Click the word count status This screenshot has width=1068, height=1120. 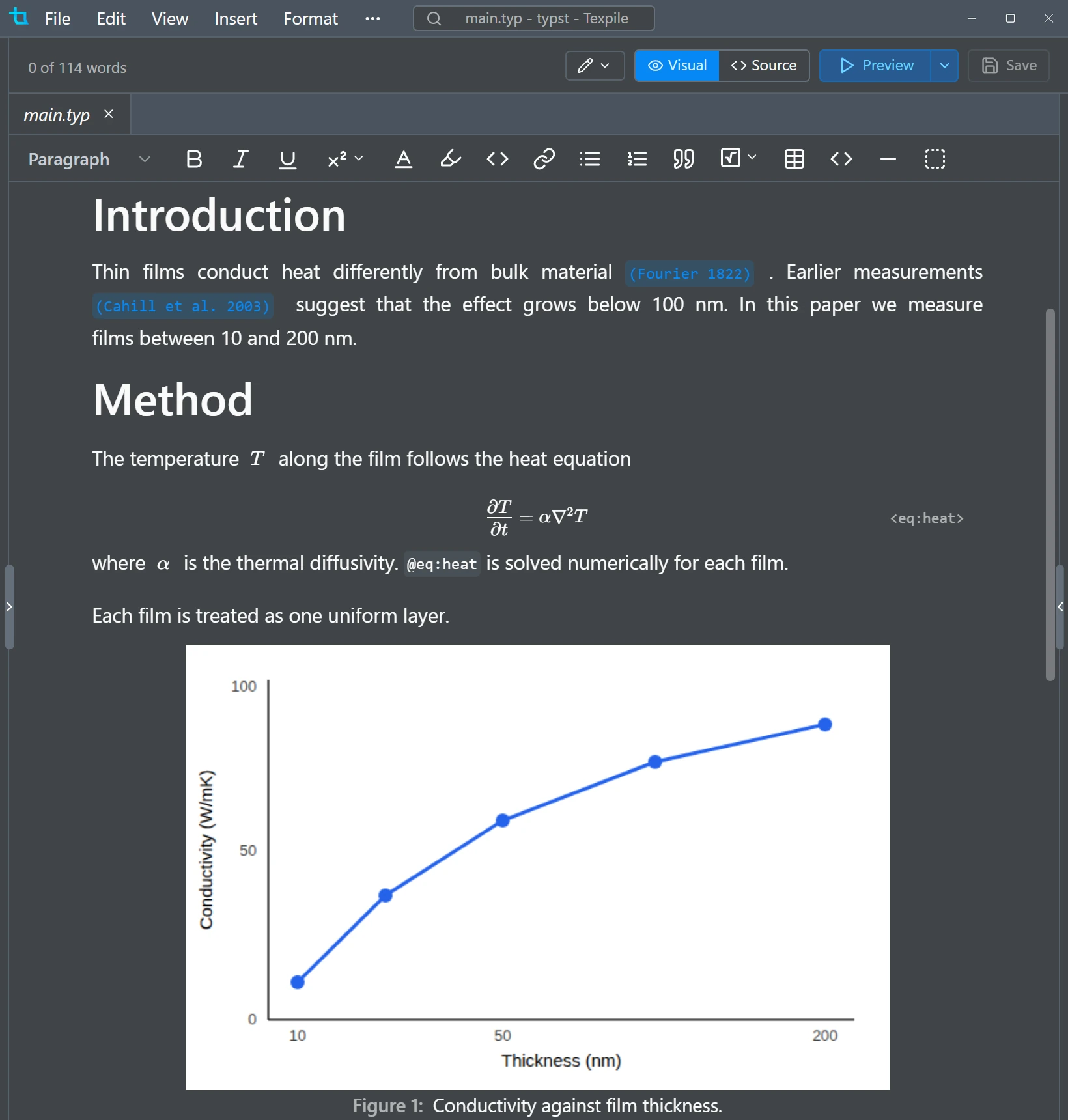click(77, 68)
